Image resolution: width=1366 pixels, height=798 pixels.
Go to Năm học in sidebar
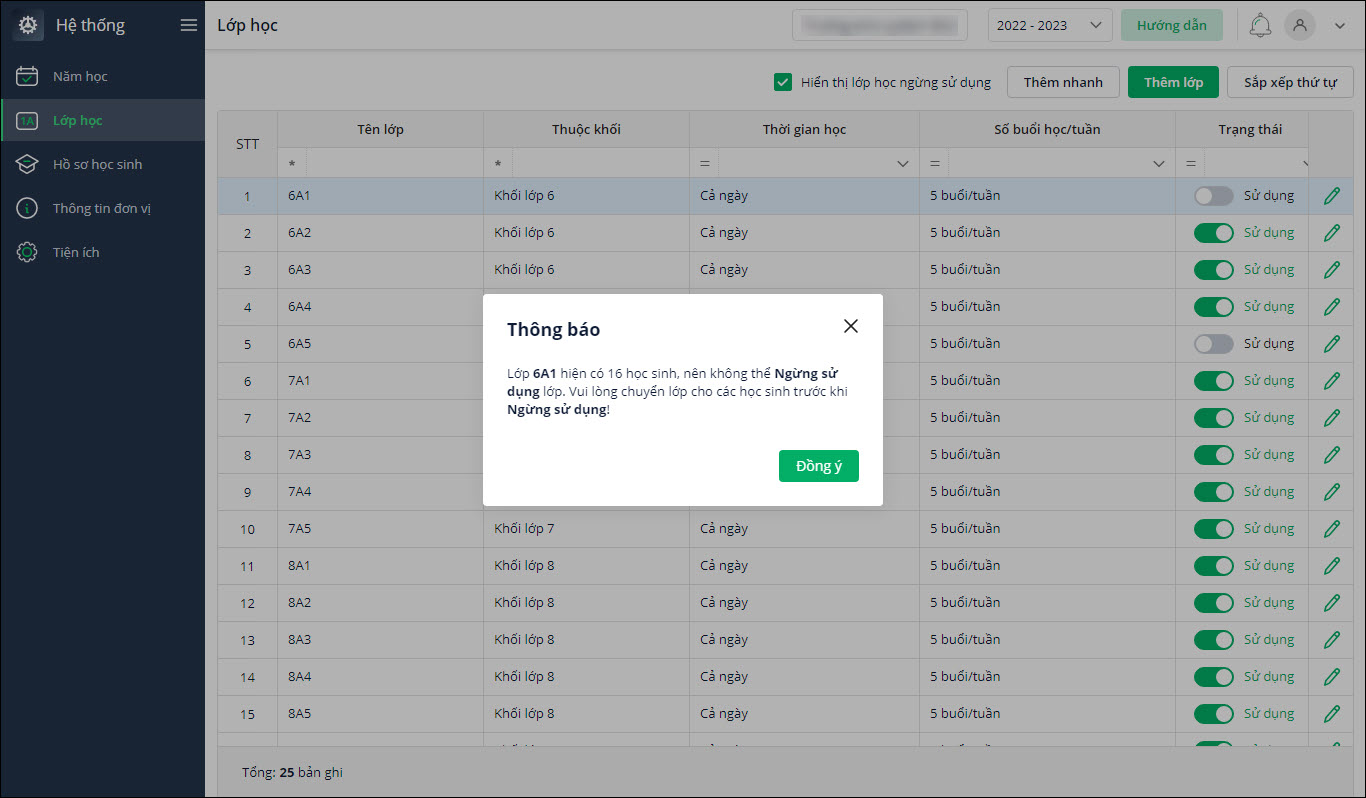tap(80, 76)
